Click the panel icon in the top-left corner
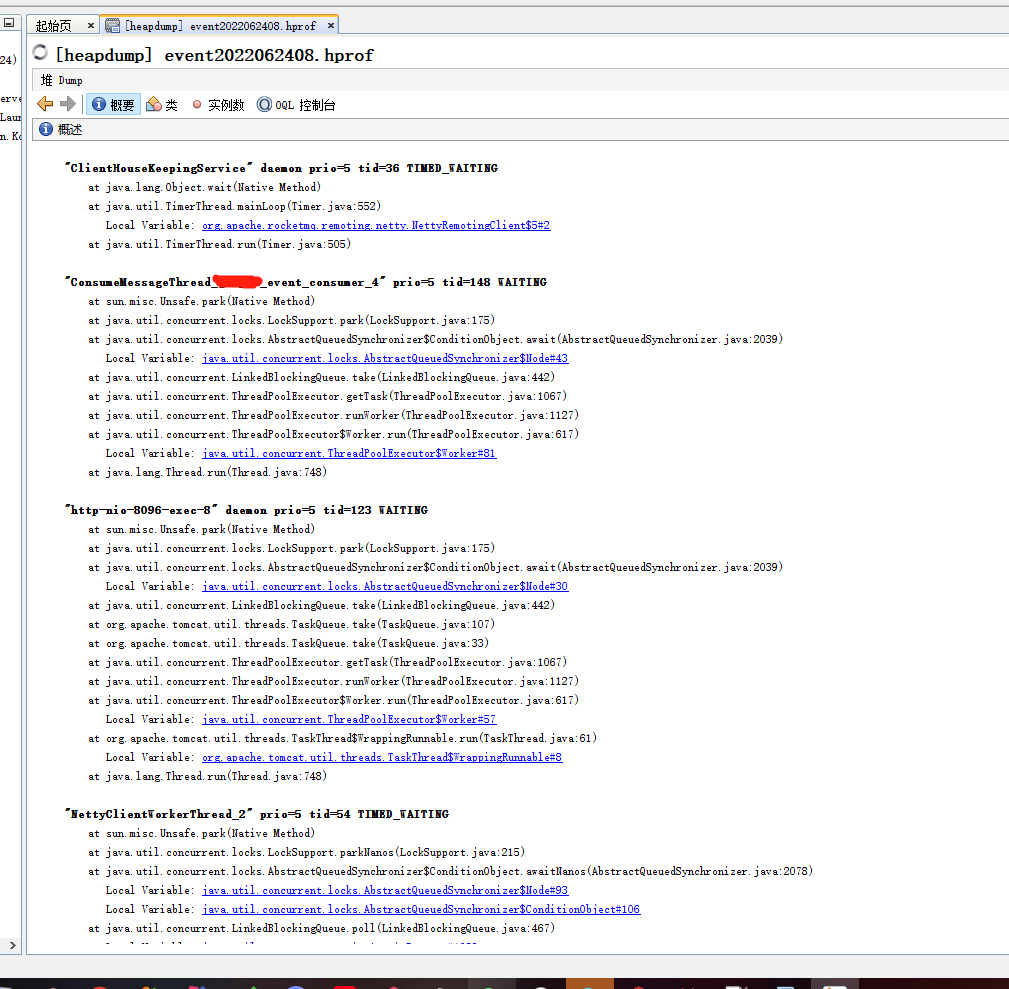The width and height of the screenshot is (1009, 989). (x=10, y=22)
